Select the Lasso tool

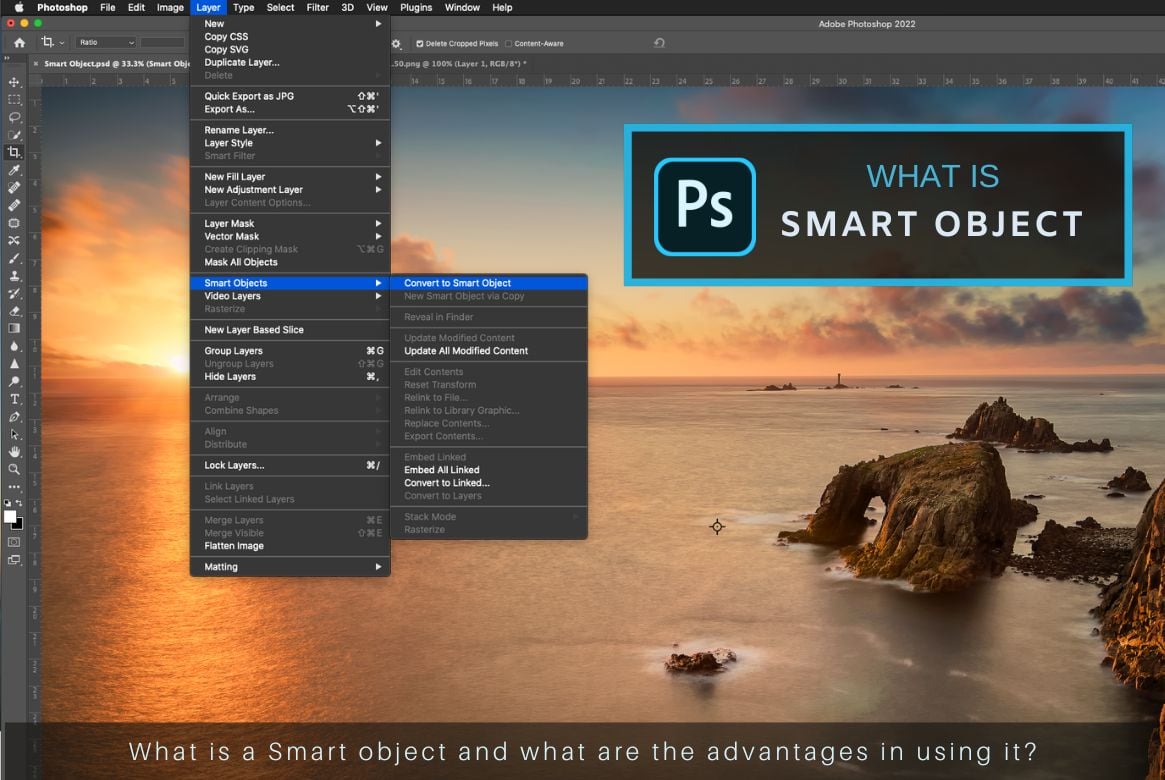tap(14, 117)
